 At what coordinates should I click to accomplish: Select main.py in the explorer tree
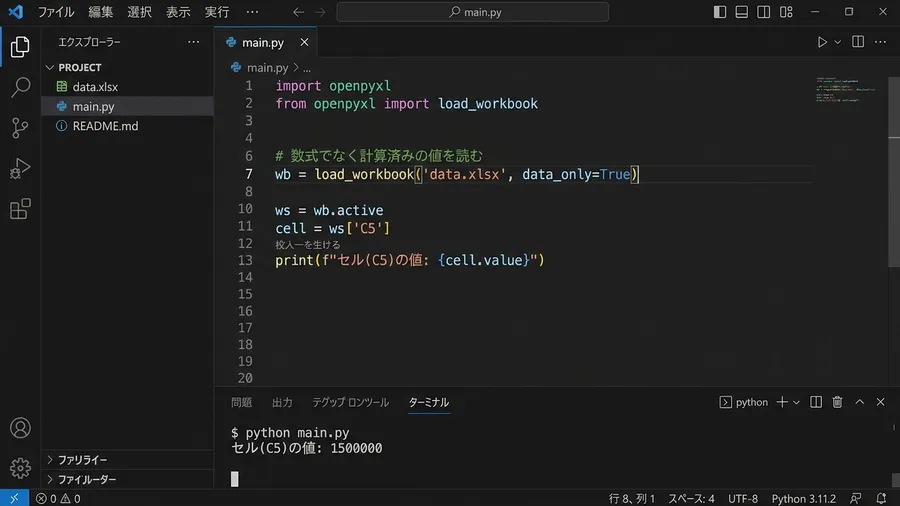127,106
